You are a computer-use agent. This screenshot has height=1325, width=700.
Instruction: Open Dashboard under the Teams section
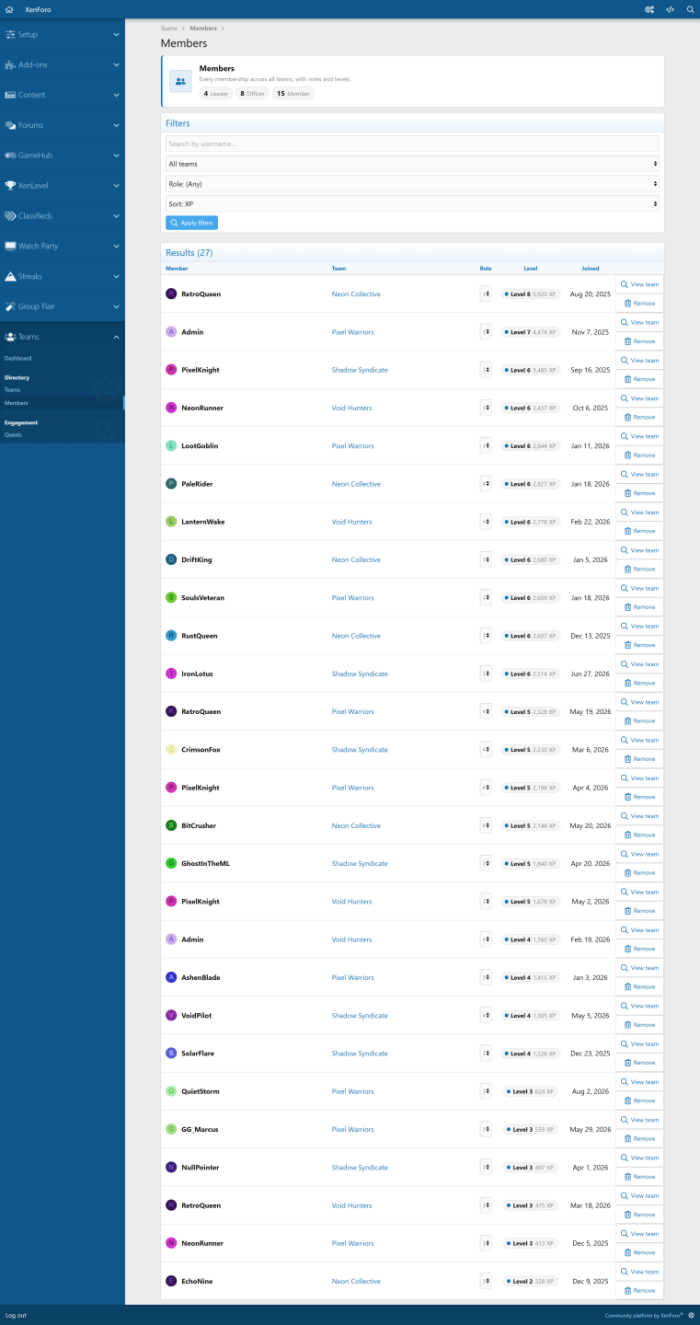tap(18, 358)
